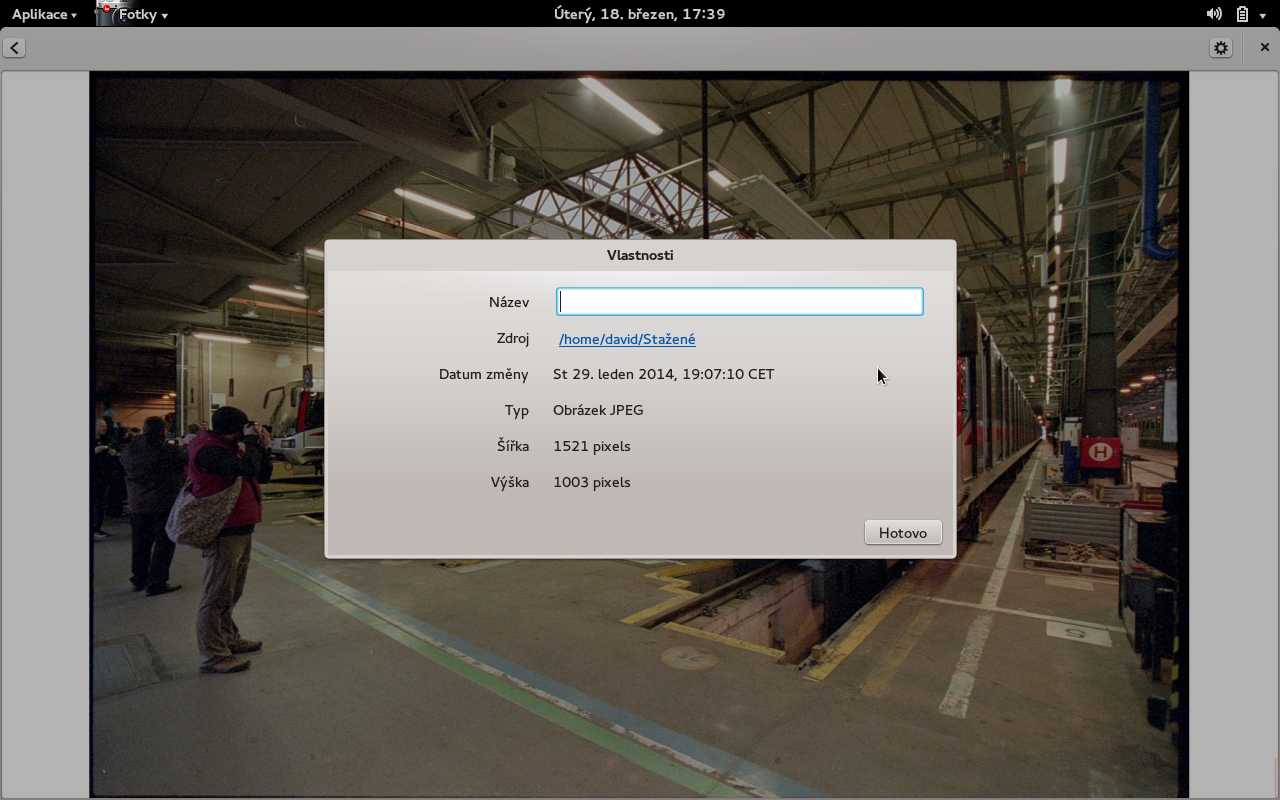This screenshot has width=1280, height=800.
Task: Select the type value Obrázek JPEG
Action: click(x=598, y=410)
